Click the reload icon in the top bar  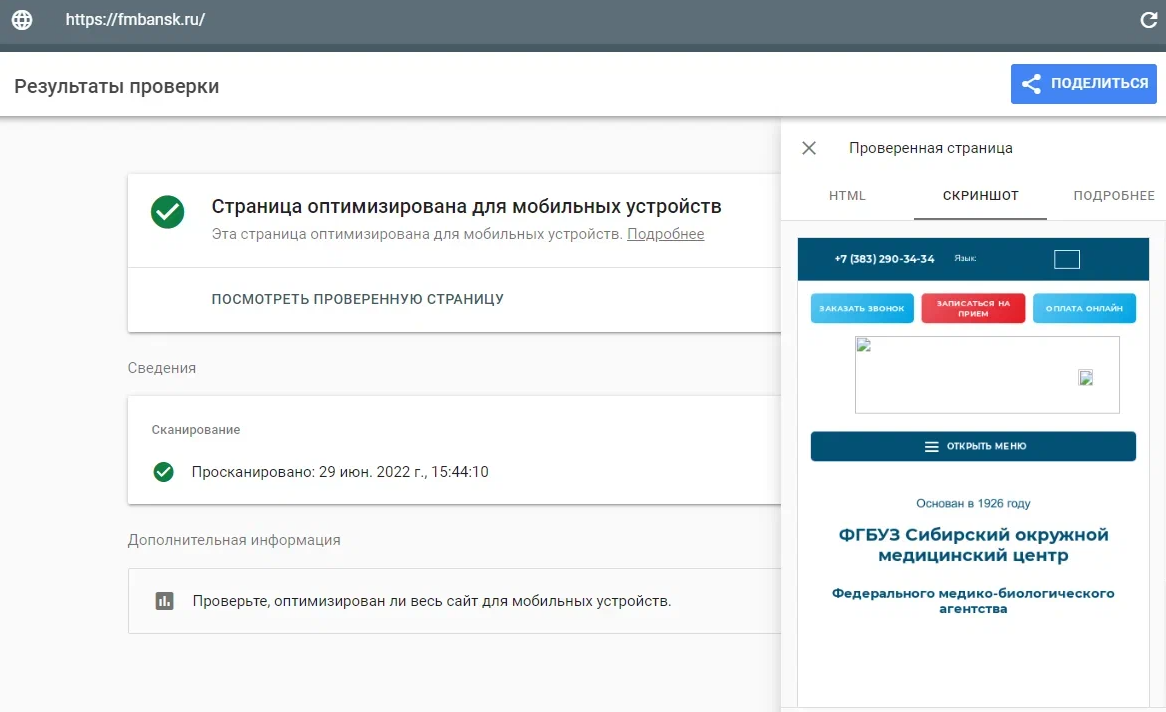(1148, 20)
